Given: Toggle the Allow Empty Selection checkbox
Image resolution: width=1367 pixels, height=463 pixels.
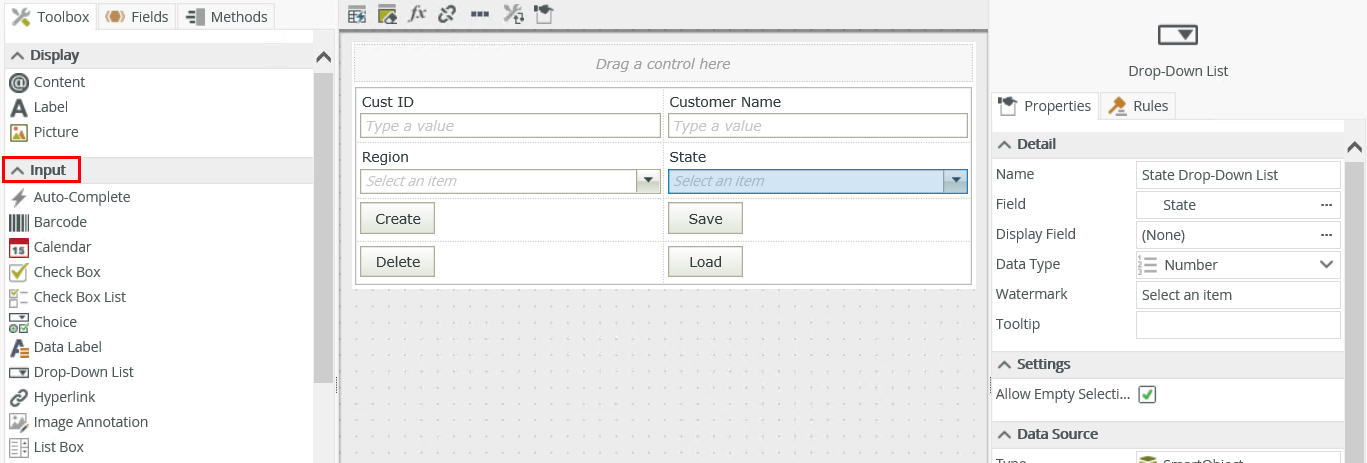Looking at the screenshot, I should pos(1148,395).
